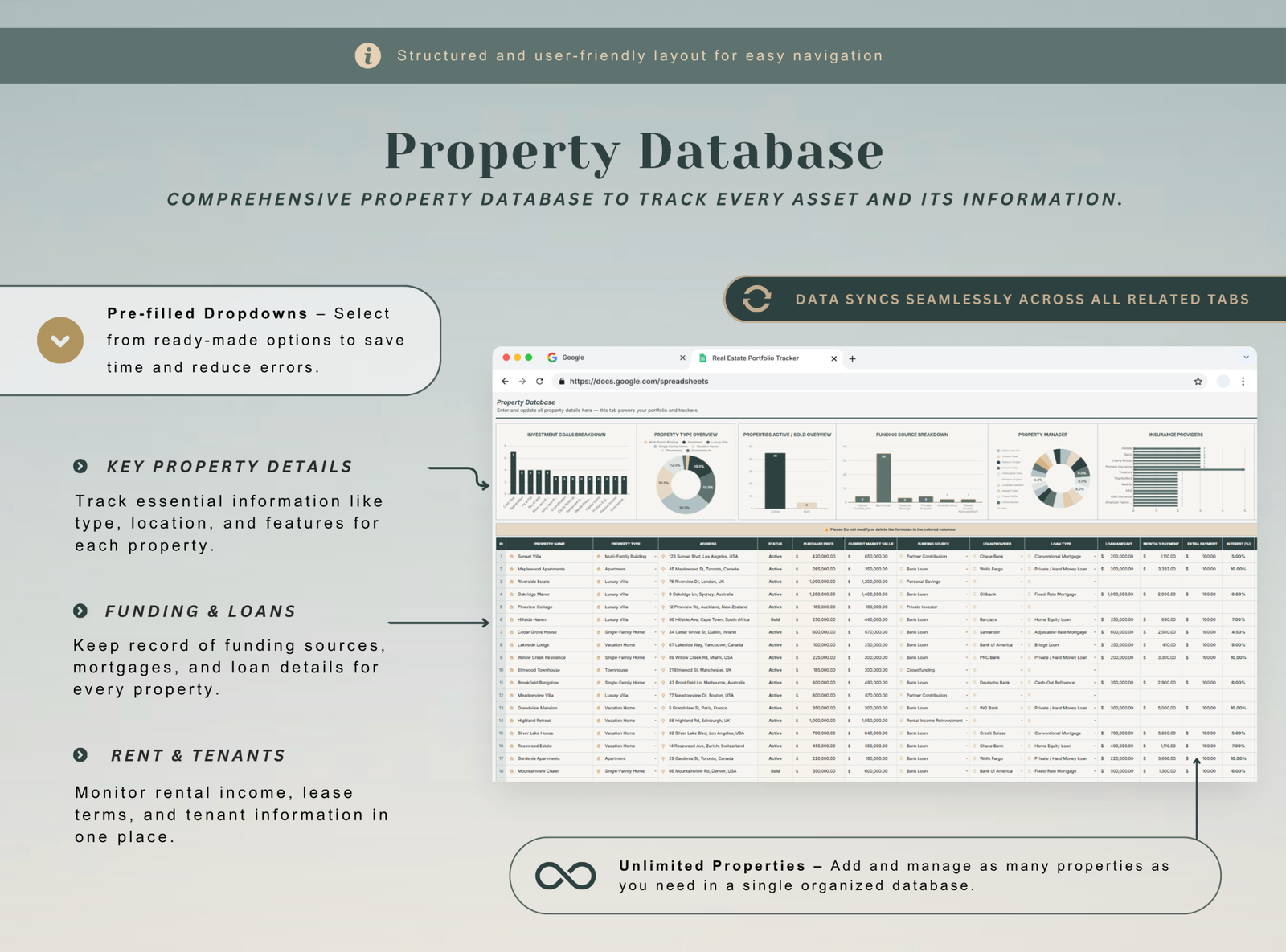This screenshot has height=952, width=1286.
Task: Click map pin beside 78 Riverside Dr address
Action: click(x=663, y=582)
